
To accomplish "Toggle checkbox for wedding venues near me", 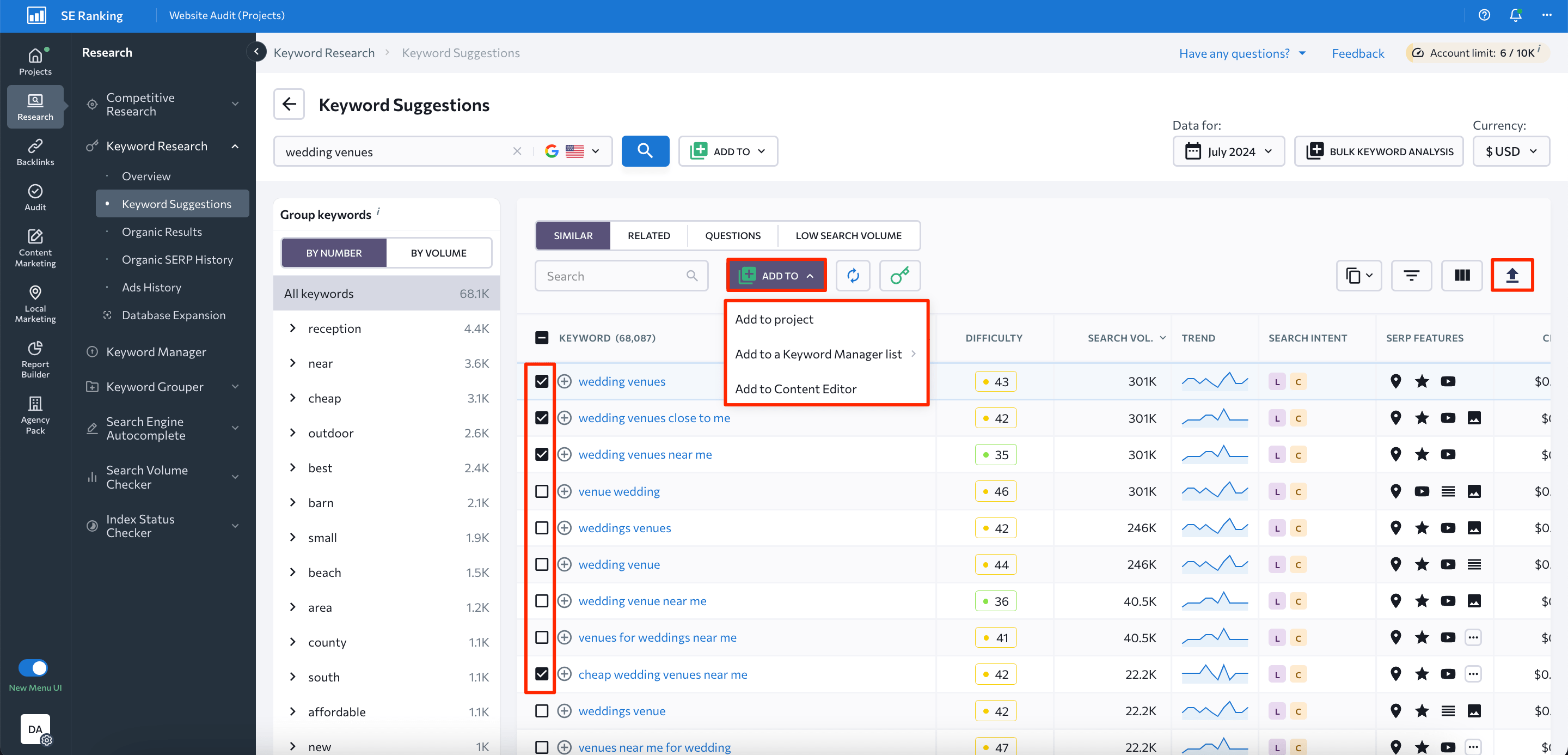I will coord(540,454).
